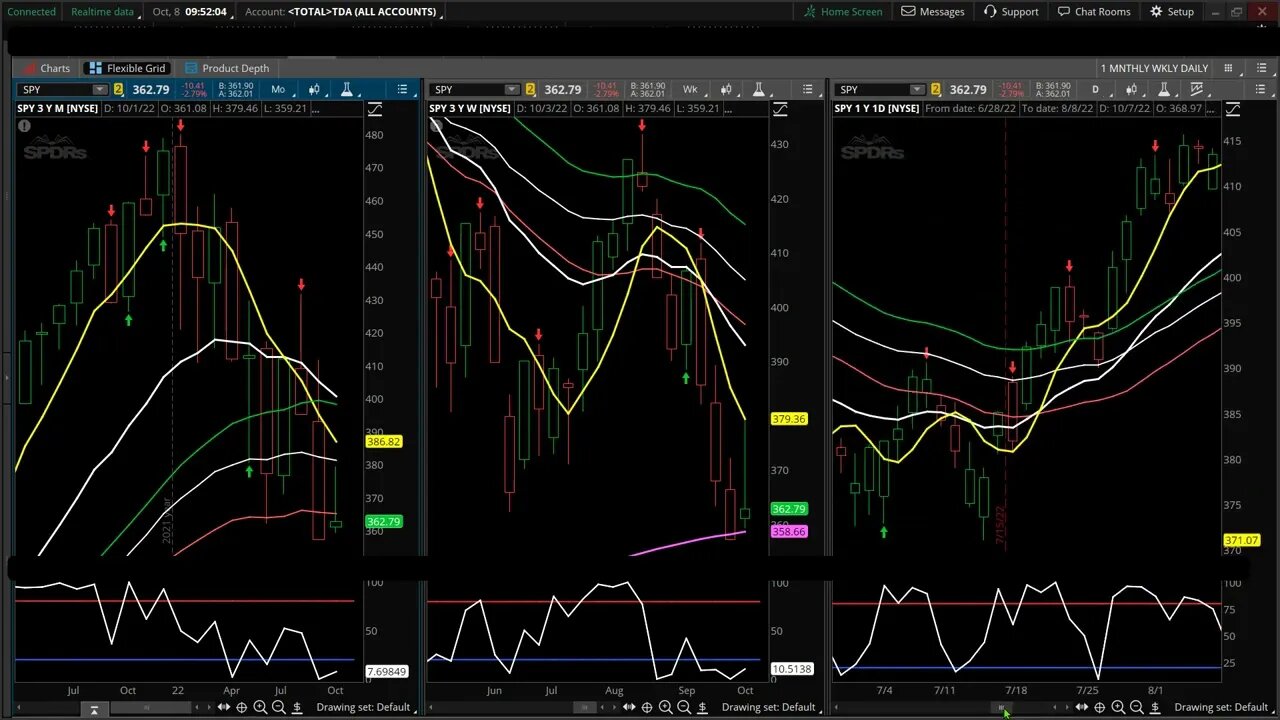The height and width of the screenshot is (720, 1280).
Task: Click the Realtime data status
Action: coord(102,12)
